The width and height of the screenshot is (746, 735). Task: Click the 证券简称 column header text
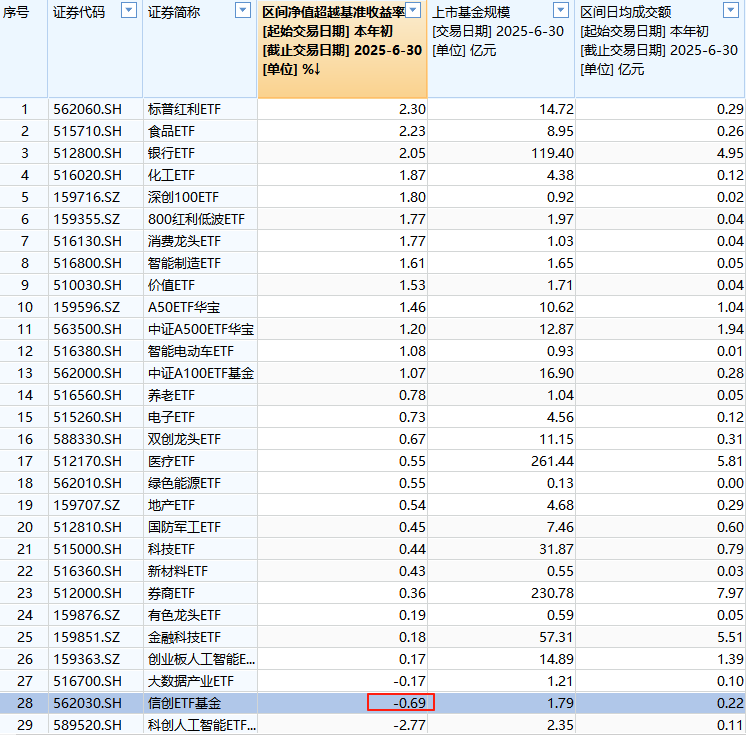(174, 12)
